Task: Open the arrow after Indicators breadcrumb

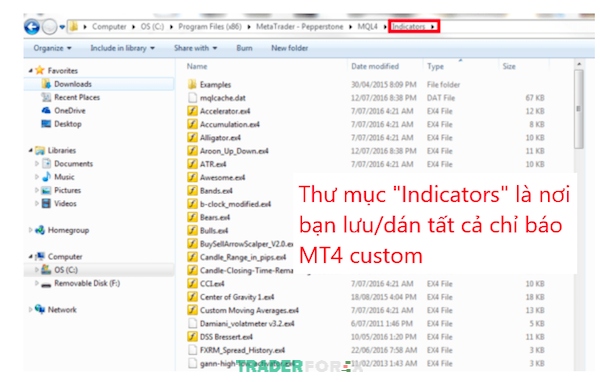Action: coord(432,26)
